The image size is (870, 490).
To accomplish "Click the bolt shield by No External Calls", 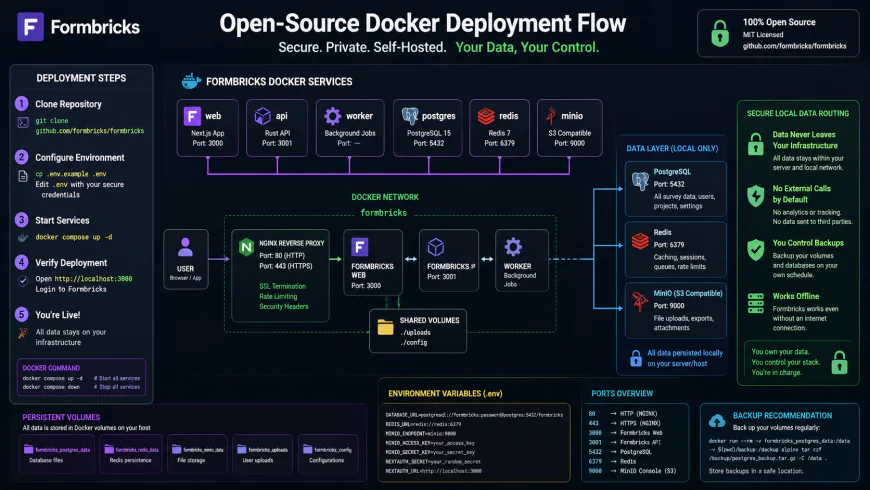I will 755,195.
